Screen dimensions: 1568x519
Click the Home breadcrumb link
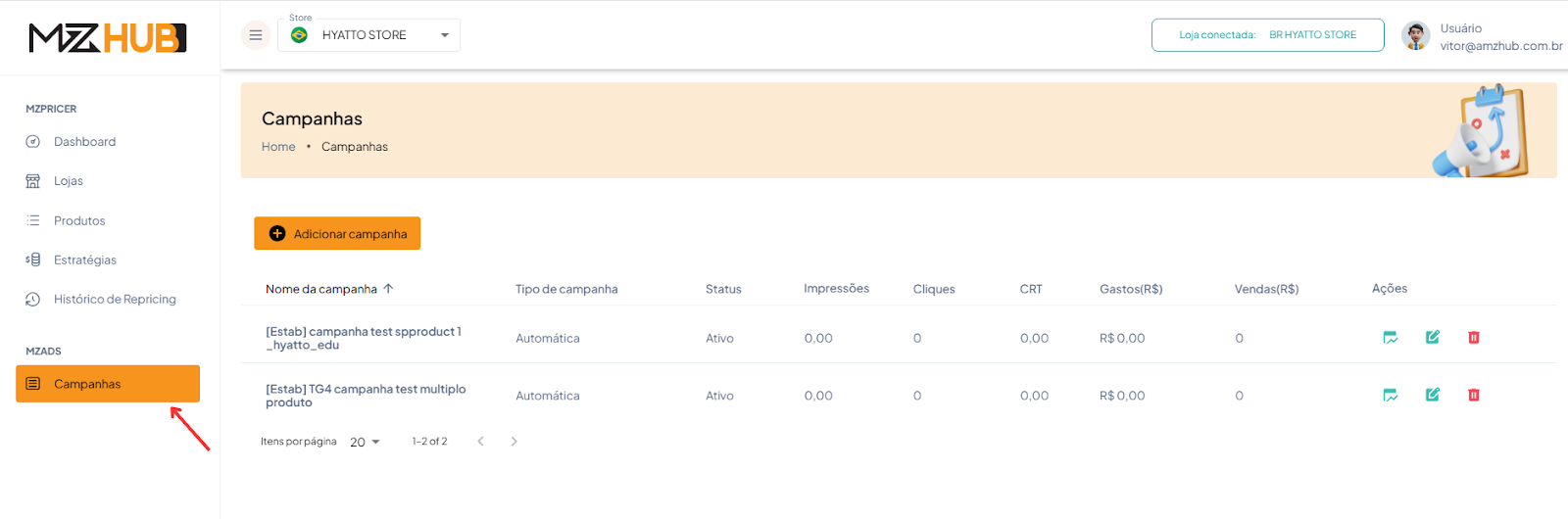point(278,147)
